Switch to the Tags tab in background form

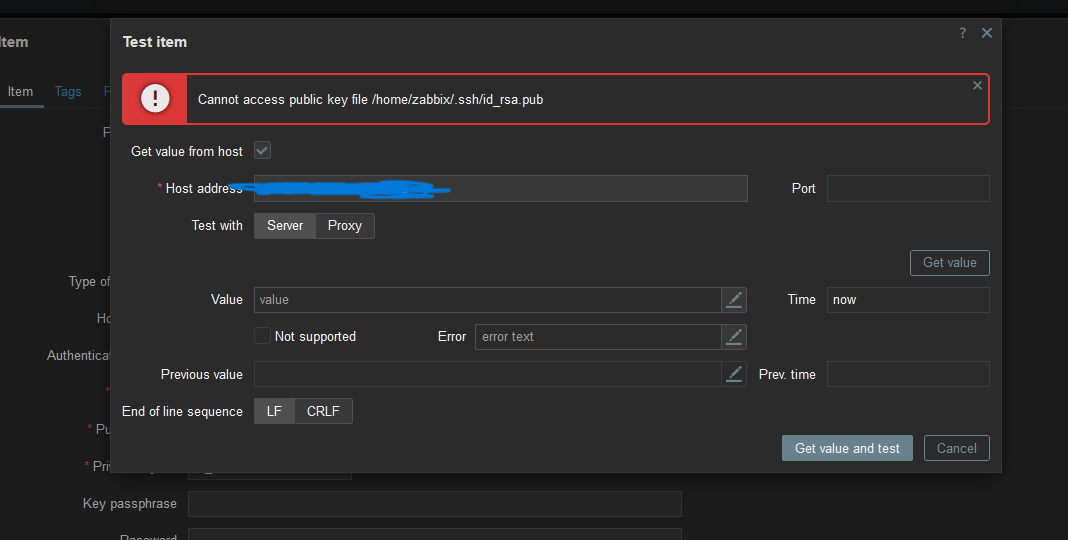click(68, 92)
